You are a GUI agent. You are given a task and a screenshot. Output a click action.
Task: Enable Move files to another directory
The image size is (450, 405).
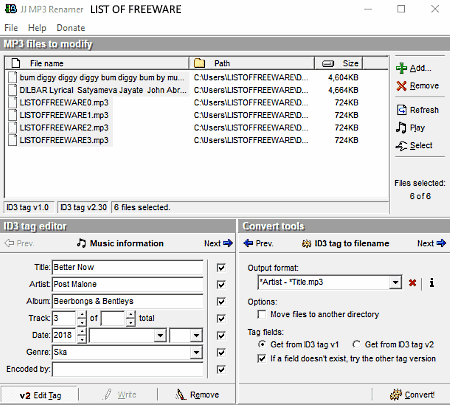pos(262,314)
